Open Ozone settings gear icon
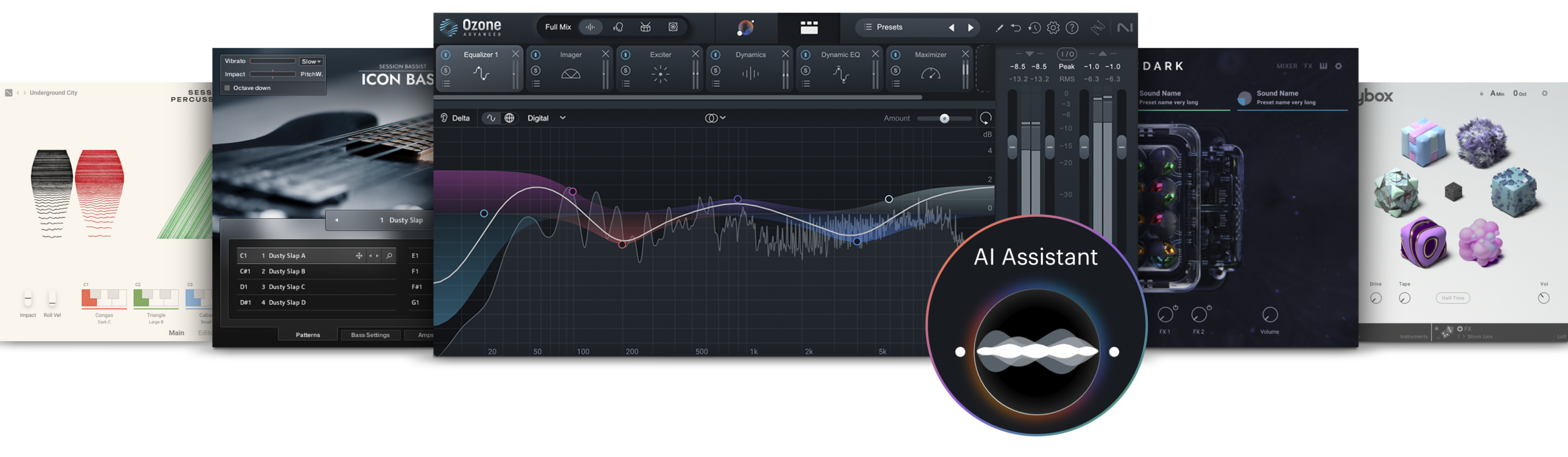The height and width of the screenshot is (457, 1568). [x=1053, y=27]
